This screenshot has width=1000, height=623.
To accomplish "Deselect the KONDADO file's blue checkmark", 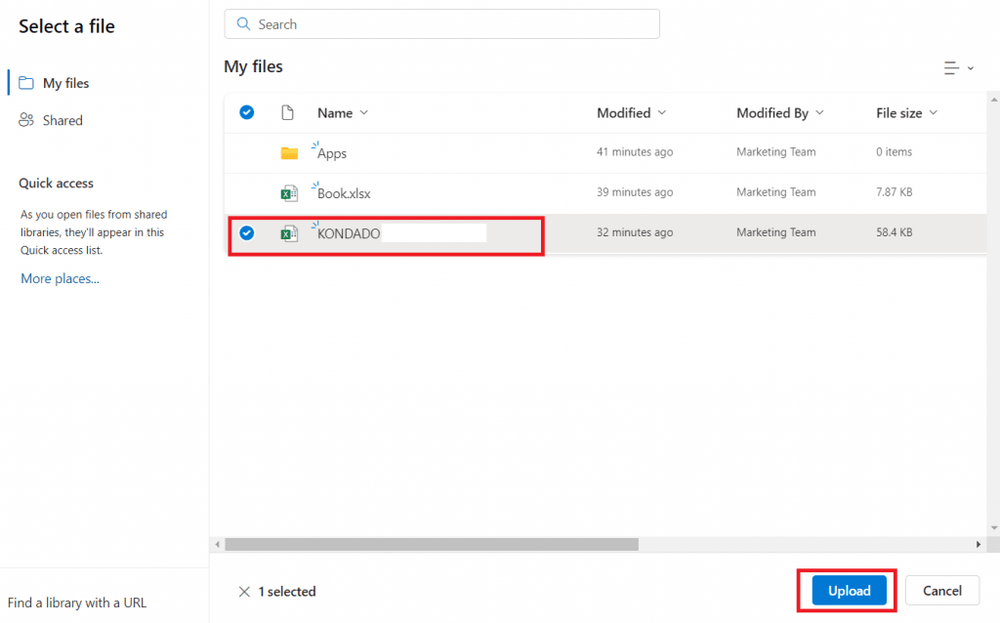I will pos(247,232).
